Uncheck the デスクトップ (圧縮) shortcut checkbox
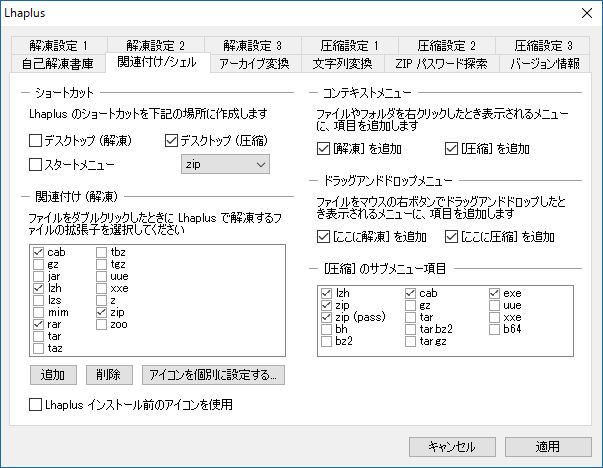 (171, 140)
